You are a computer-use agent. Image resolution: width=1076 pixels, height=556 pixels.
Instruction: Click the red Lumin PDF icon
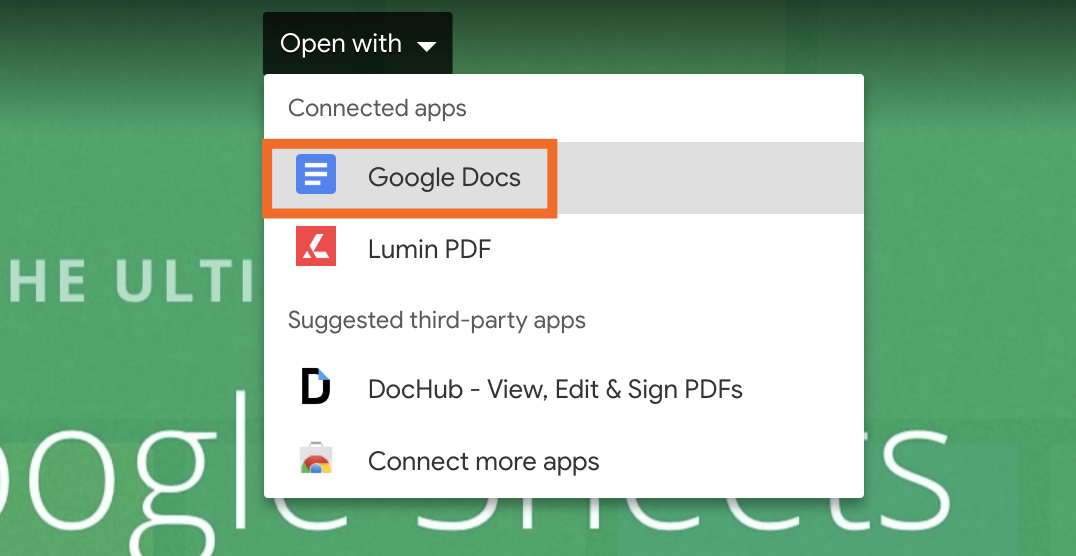tap(316, 247)
